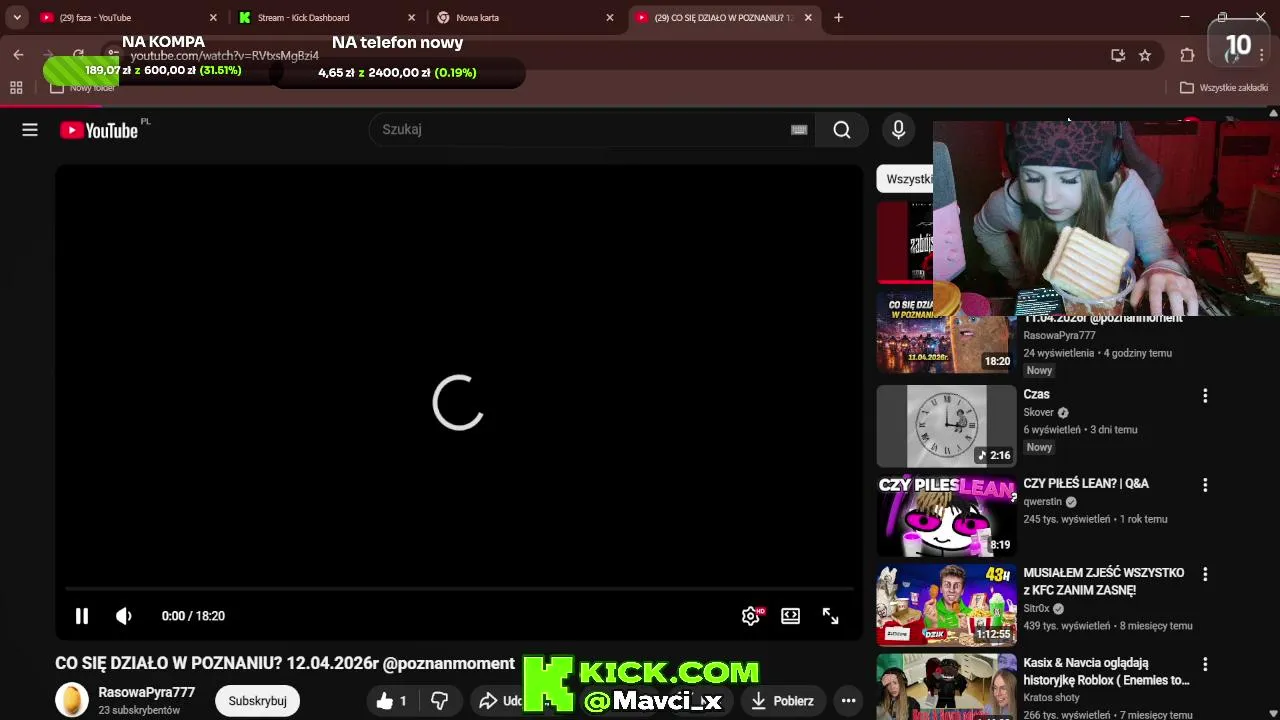Close the Nowa karta tab
This screenshot has height=720, width=1280.
tap(611, 18)
